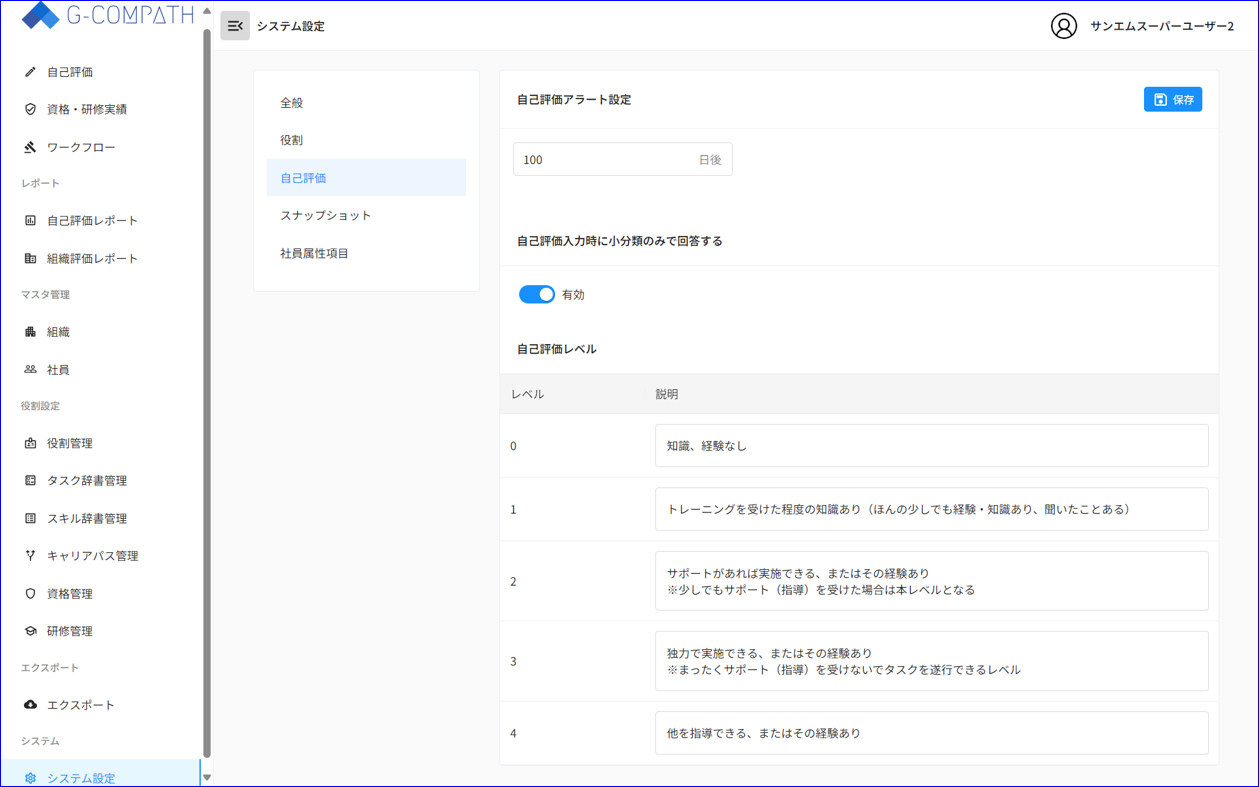Image resolution: width=1259 pixels, height=787 pixels.
Task: Edit the level 0 description 知識、経験なし
Action: click(x=931, y=446)
